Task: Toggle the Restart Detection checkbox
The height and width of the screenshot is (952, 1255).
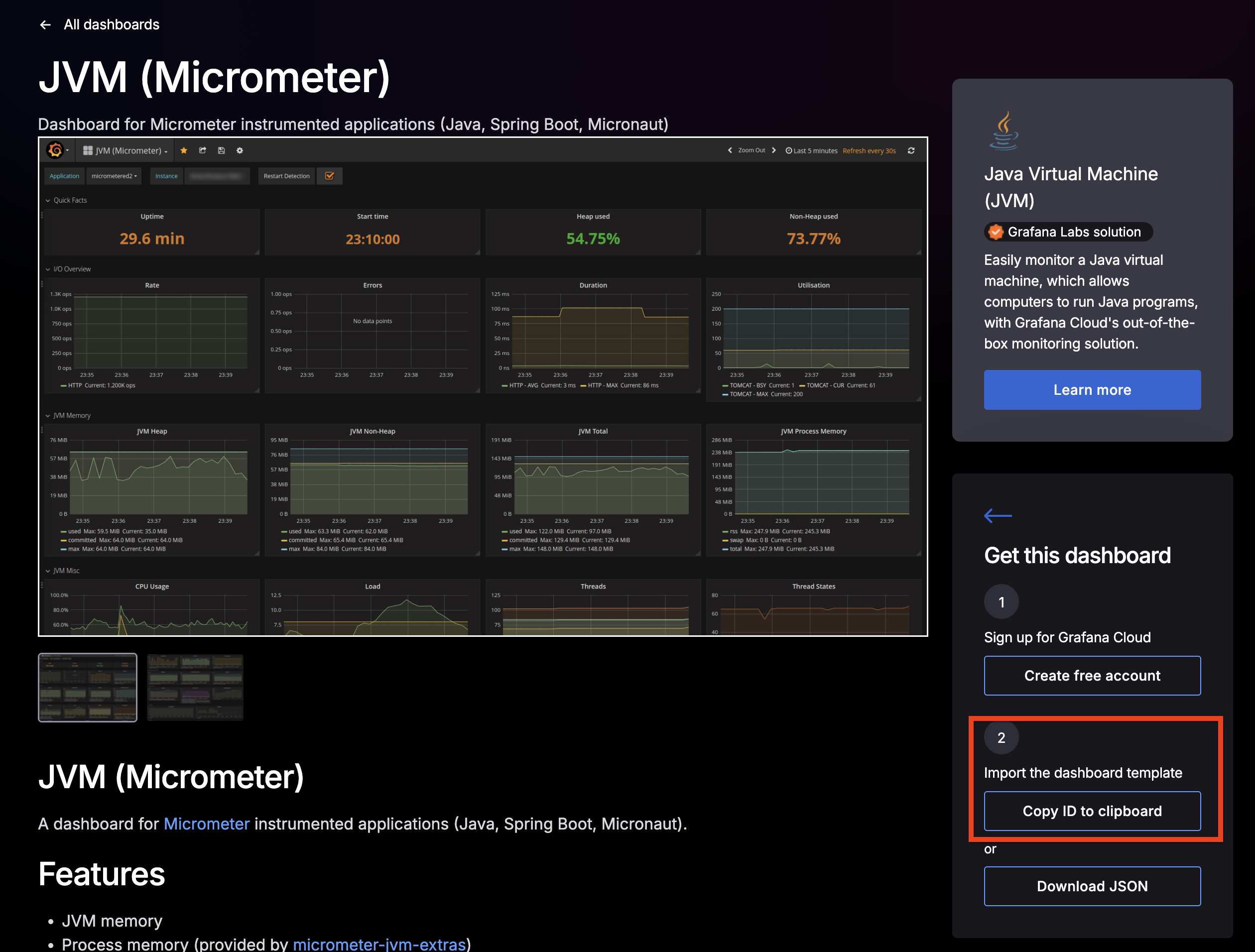Action: [x=330, y=176]
